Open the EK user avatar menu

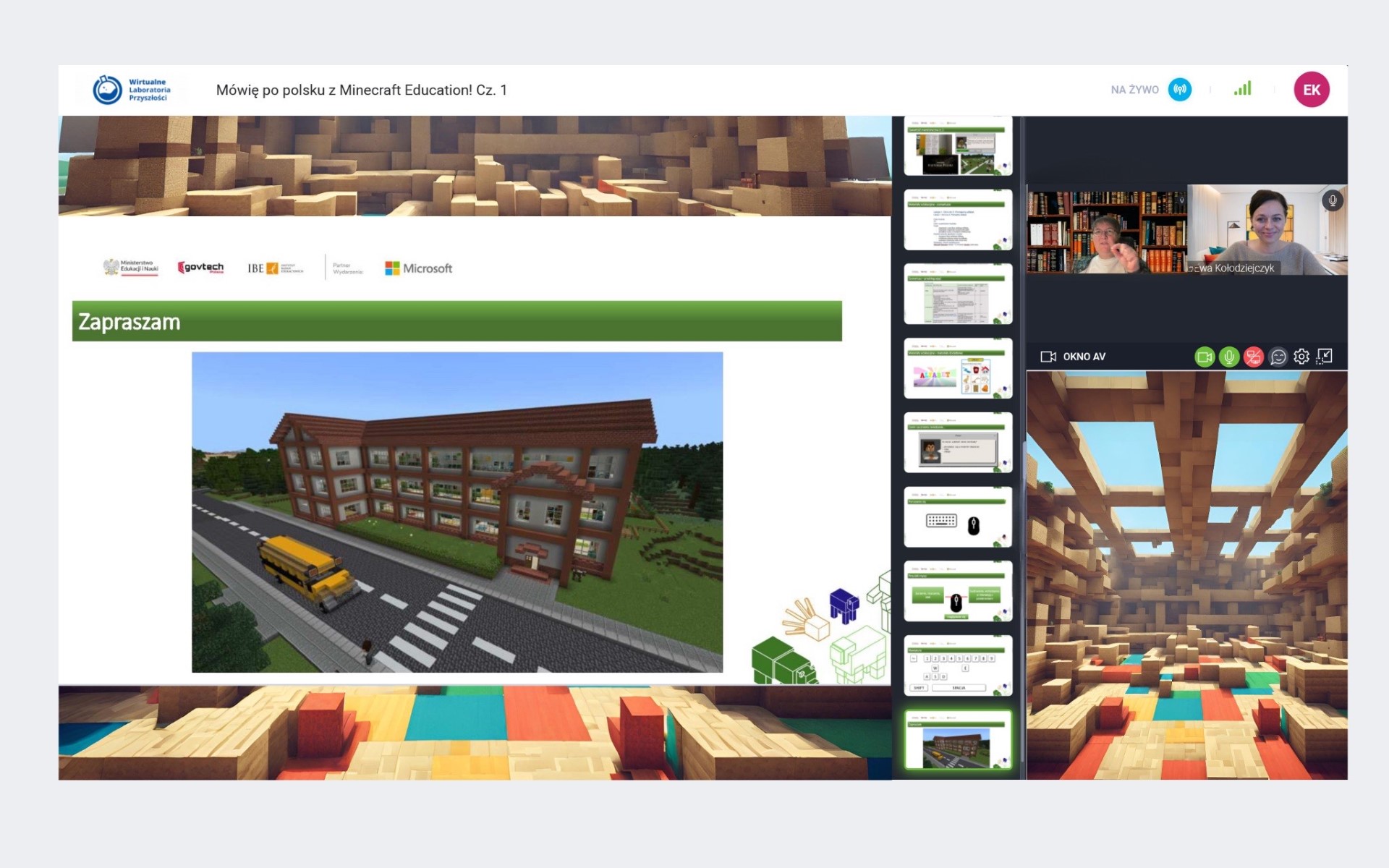point(1311,90)
